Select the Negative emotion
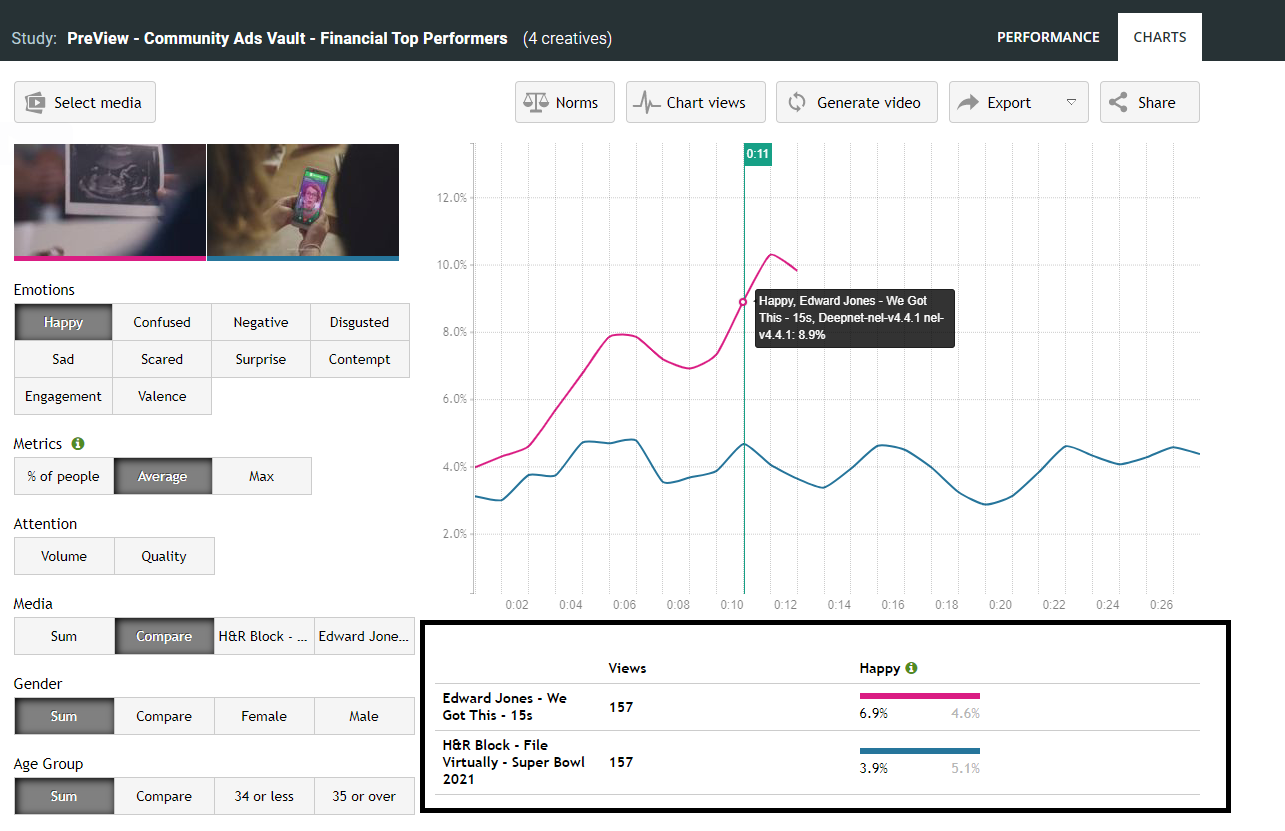The width and height of the screenshot is (1285, 831). coord(261,322)
